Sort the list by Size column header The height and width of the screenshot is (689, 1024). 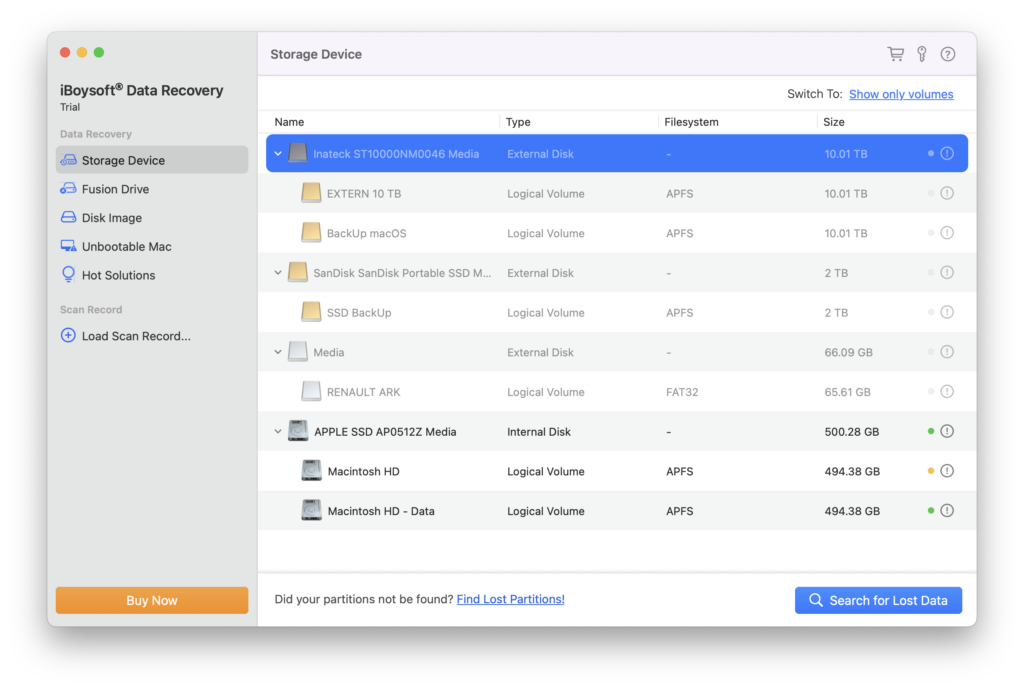pos(834,122)
